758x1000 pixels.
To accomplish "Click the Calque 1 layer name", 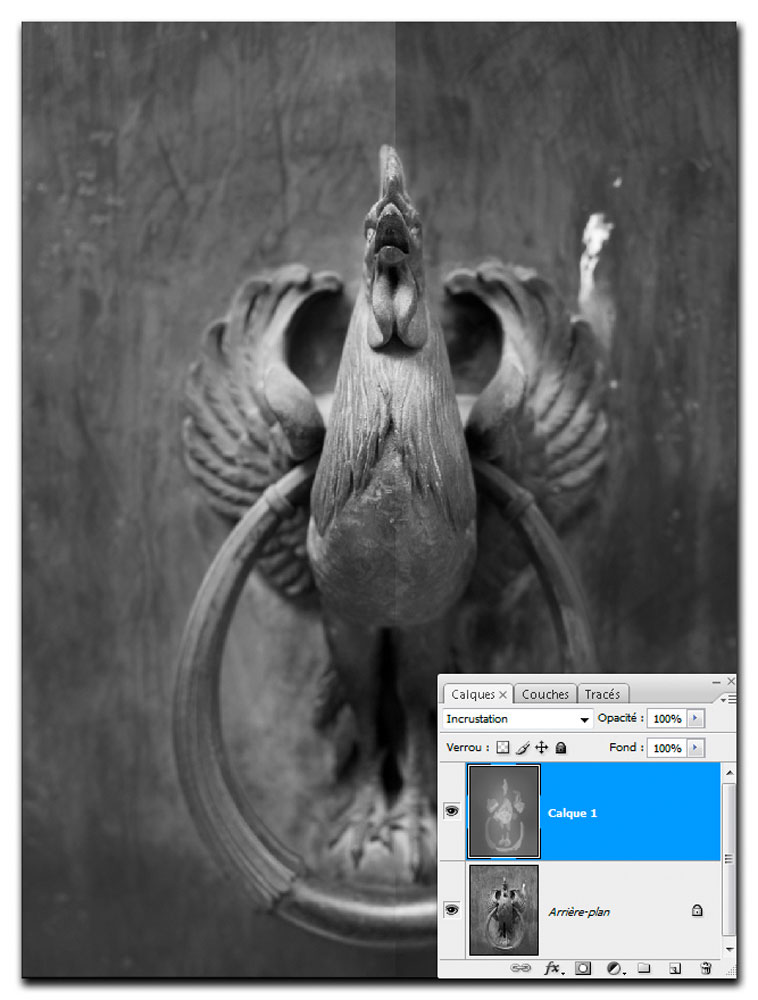I will 572,813.
